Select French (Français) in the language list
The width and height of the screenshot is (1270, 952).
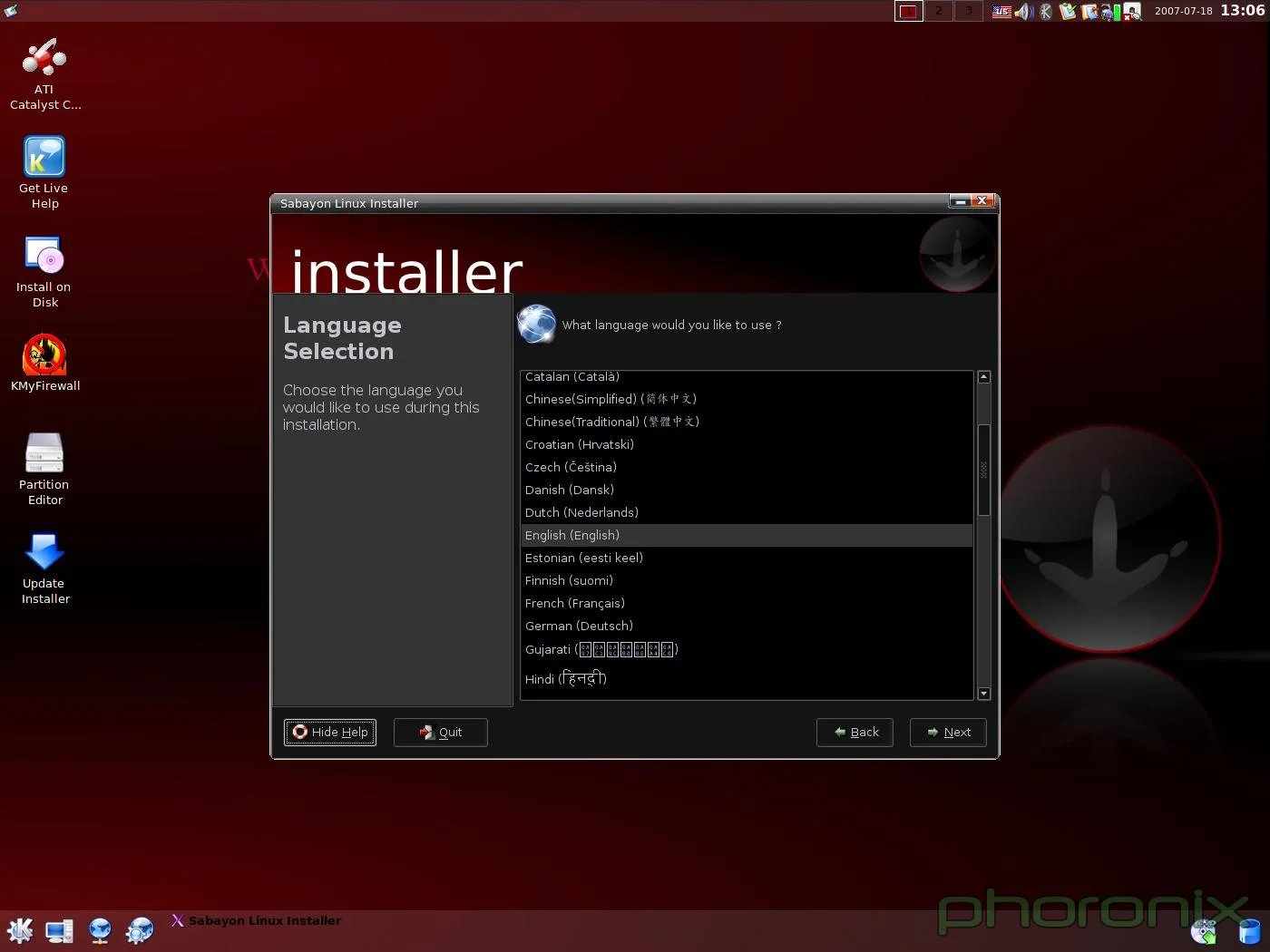pyautogui.click(x=574, y=604)
